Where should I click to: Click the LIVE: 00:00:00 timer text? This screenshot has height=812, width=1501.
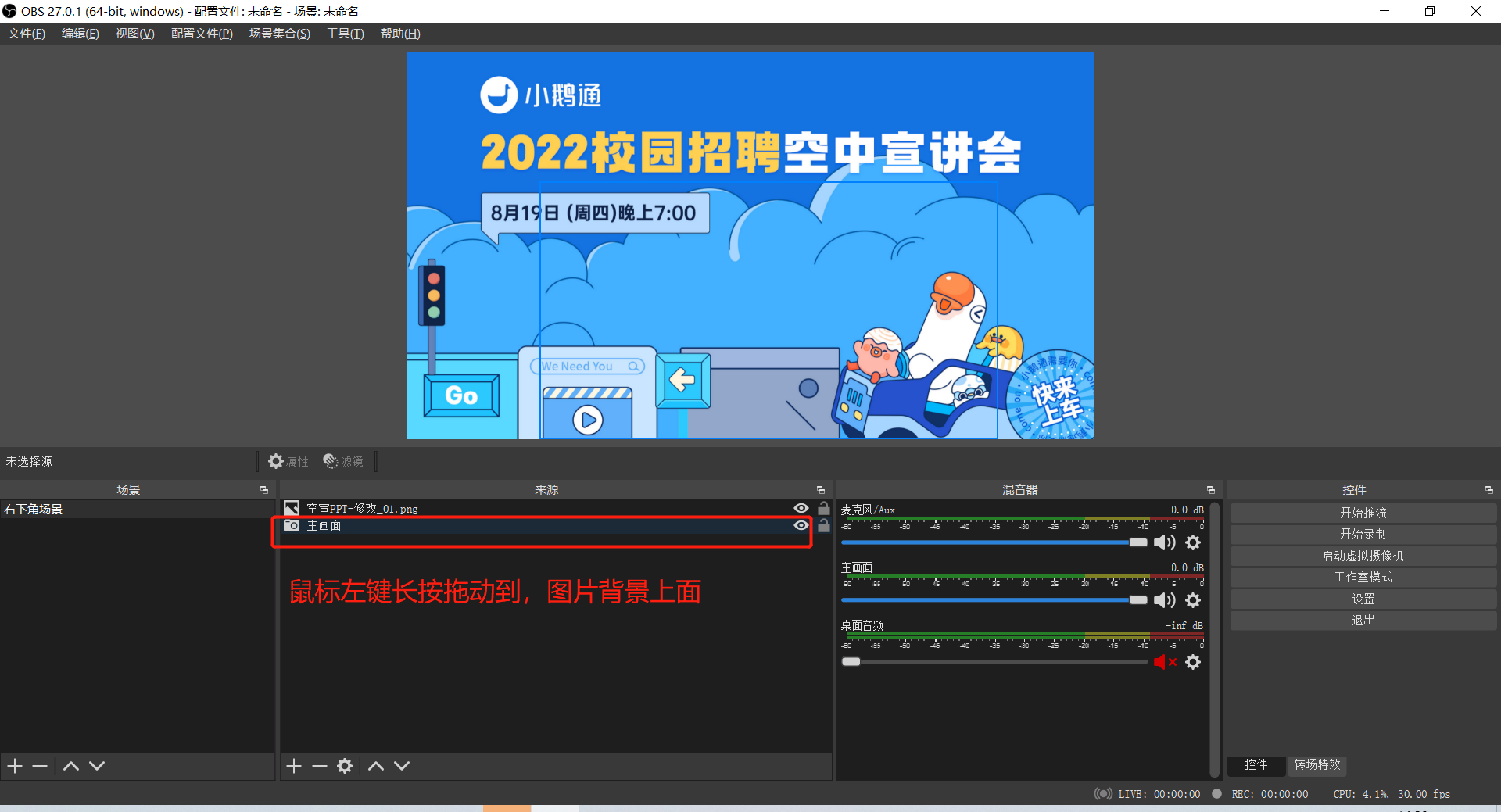[x=1159, y=794]
